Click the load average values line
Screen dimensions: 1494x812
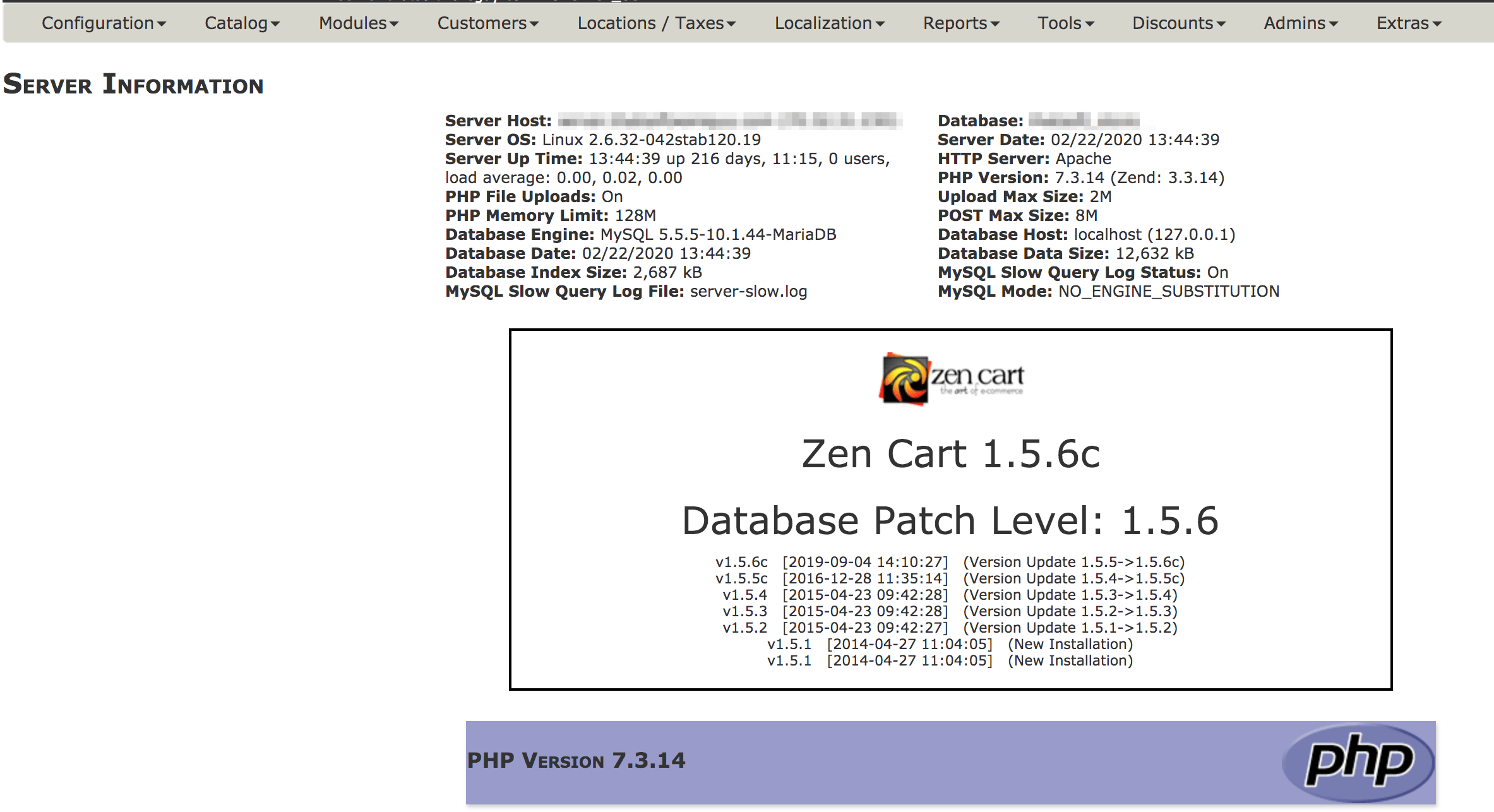click(564, 177)
